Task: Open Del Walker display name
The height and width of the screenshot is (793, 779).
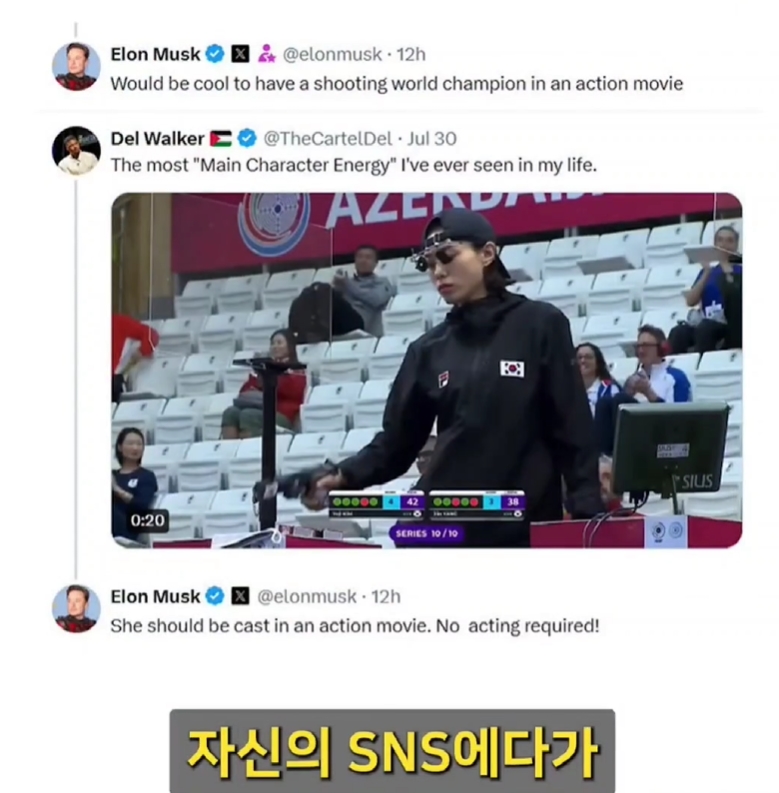Action: tap(157, 139)
